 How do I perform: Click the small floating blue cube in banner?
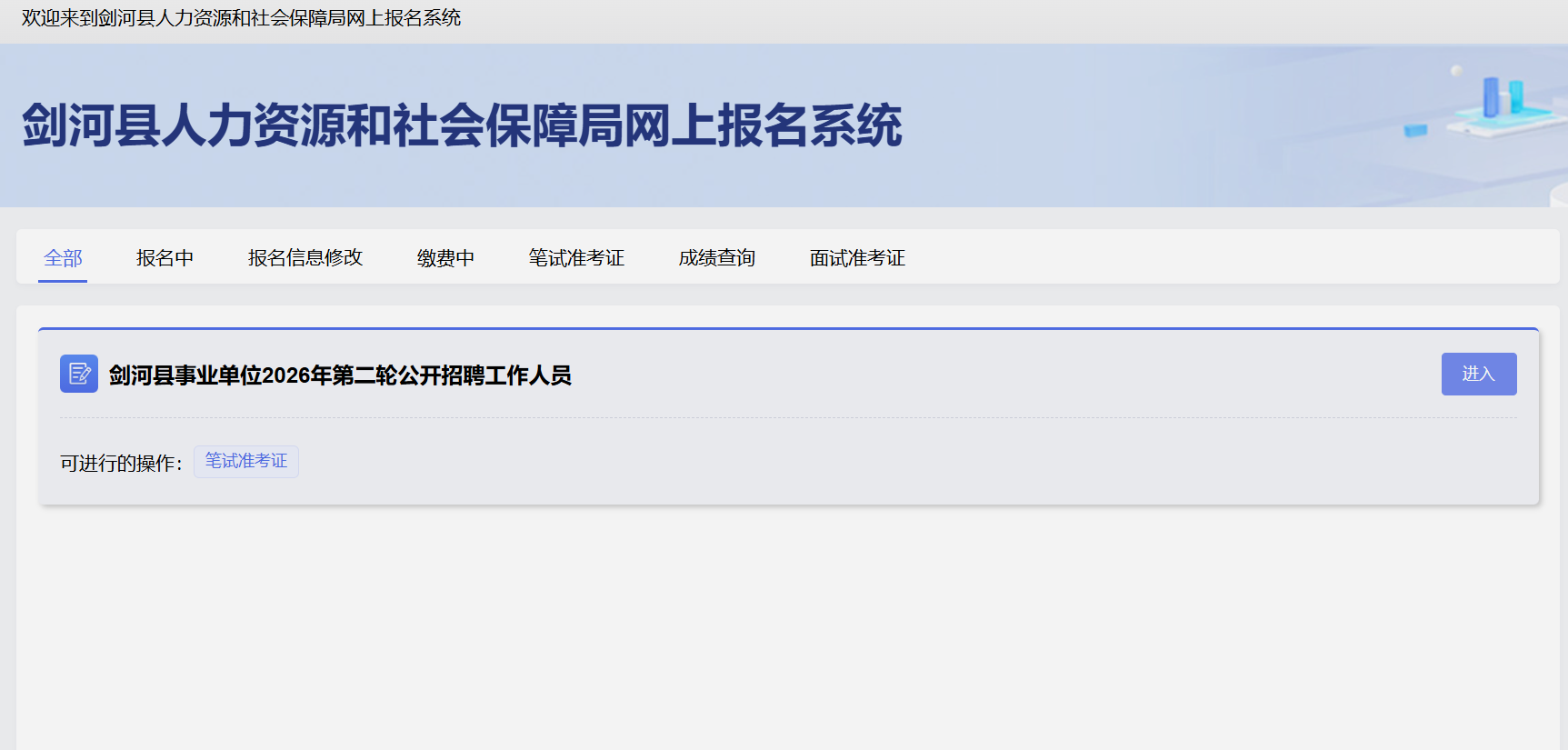pos(1415,130)
